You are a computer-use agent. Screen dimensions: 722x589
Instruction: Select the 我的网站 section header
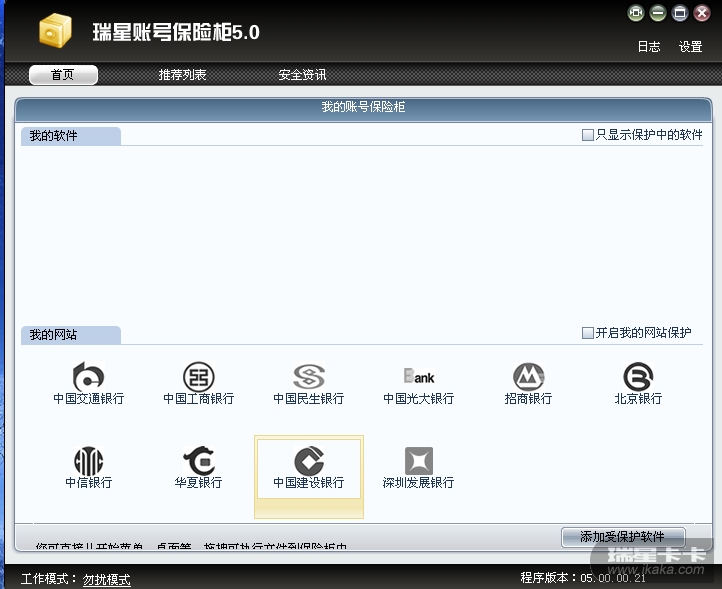tap(71, 335)
